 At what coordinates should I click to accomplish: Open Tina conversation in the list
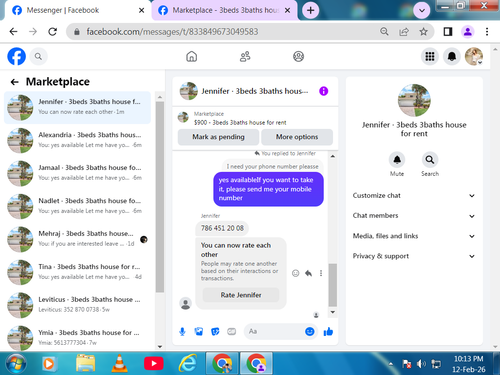77,272
